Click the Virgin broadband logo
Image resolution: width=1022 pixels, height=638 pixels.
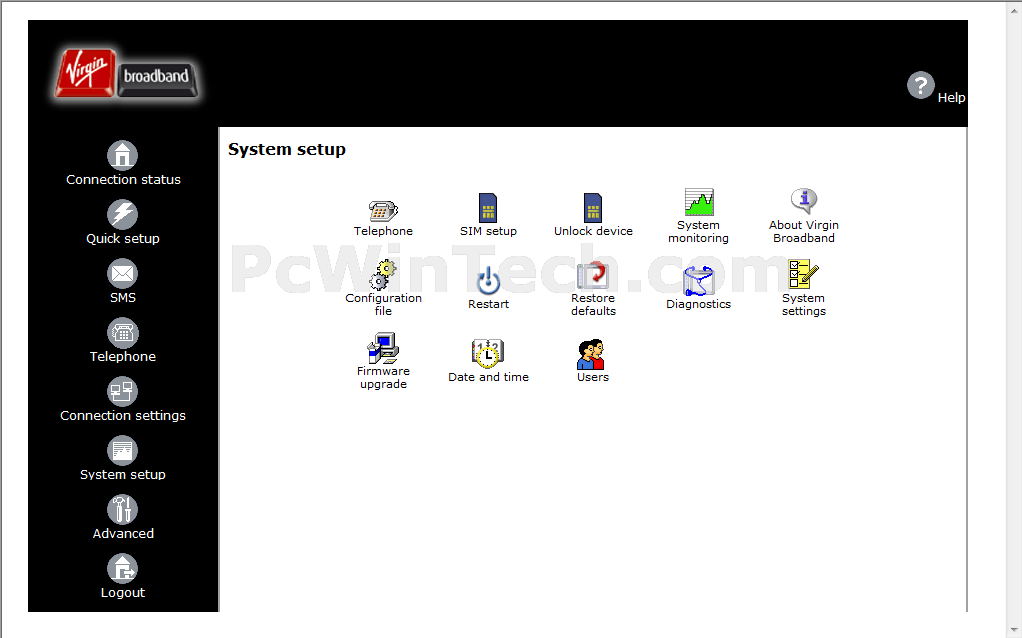[x=126, y=74]
